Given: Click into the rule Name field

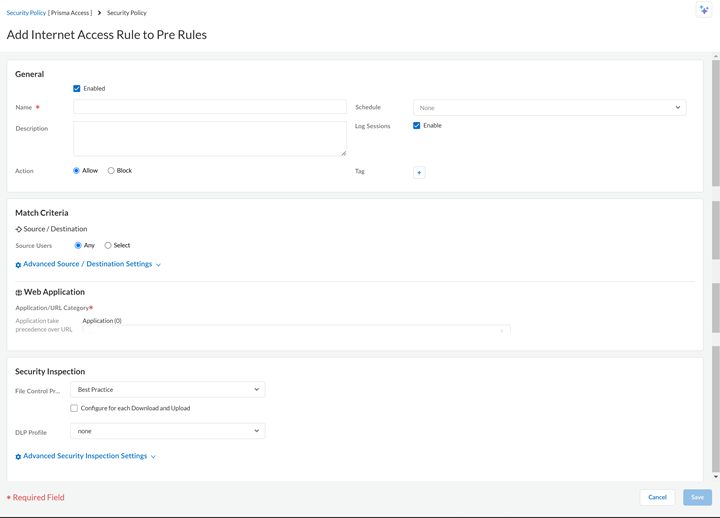Looking at the screenshot, I should [x=210, y=107].
